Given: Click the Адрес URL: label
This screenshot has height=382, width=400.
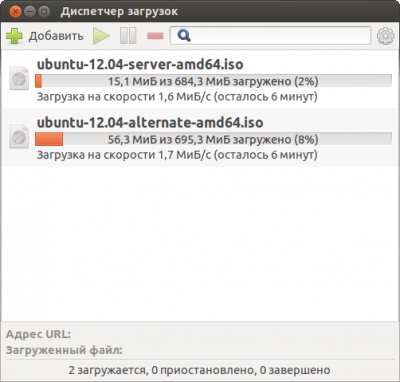Looking at the screenshot, I should click(x=38, y=334).
